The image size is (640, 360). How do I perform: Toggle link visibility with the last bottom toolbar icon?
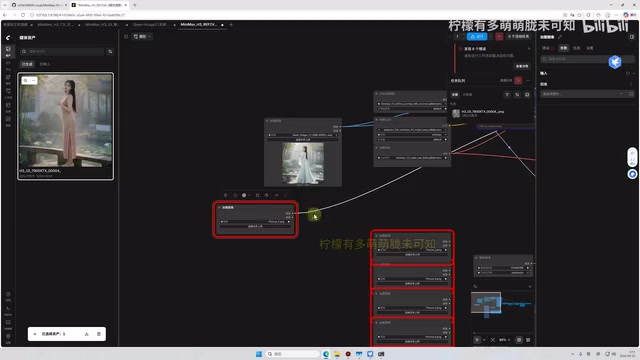(528, 340)
